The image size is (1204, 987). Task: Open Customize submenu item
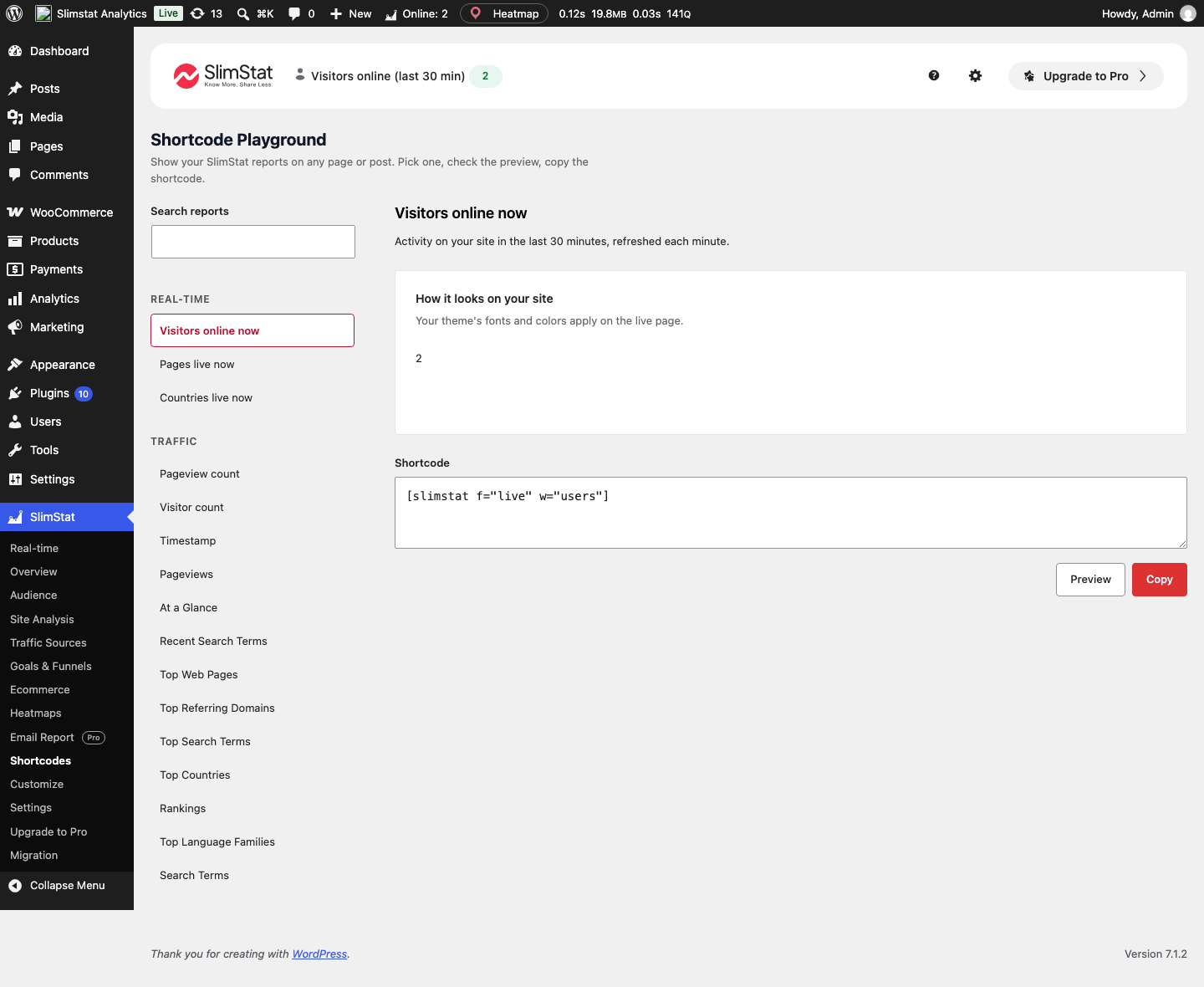click(37, 784)
